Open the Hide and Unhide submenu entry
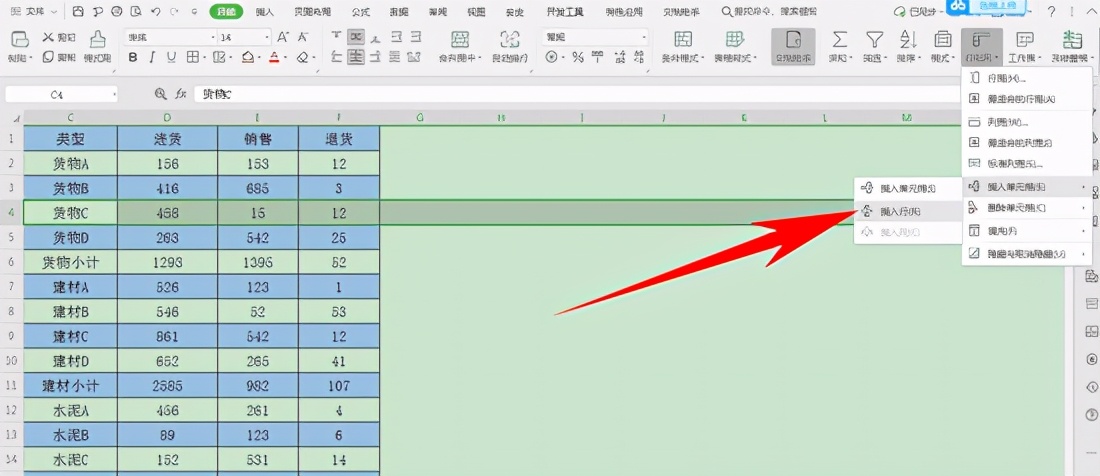1100x476 pixels. [x=1028, y=253]
